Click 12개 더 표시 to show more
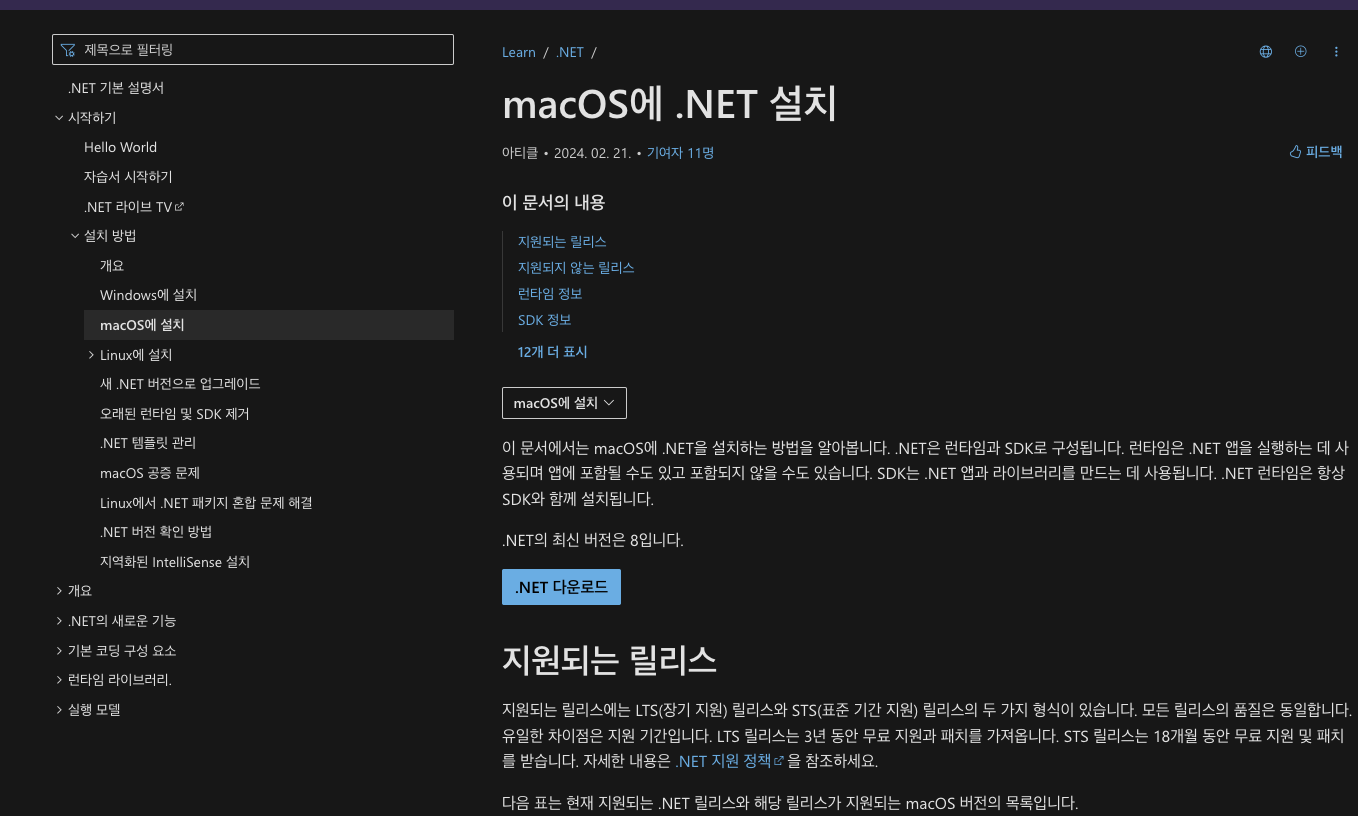Viewport: 1358px width, 816px height. (x=553, y=352)
